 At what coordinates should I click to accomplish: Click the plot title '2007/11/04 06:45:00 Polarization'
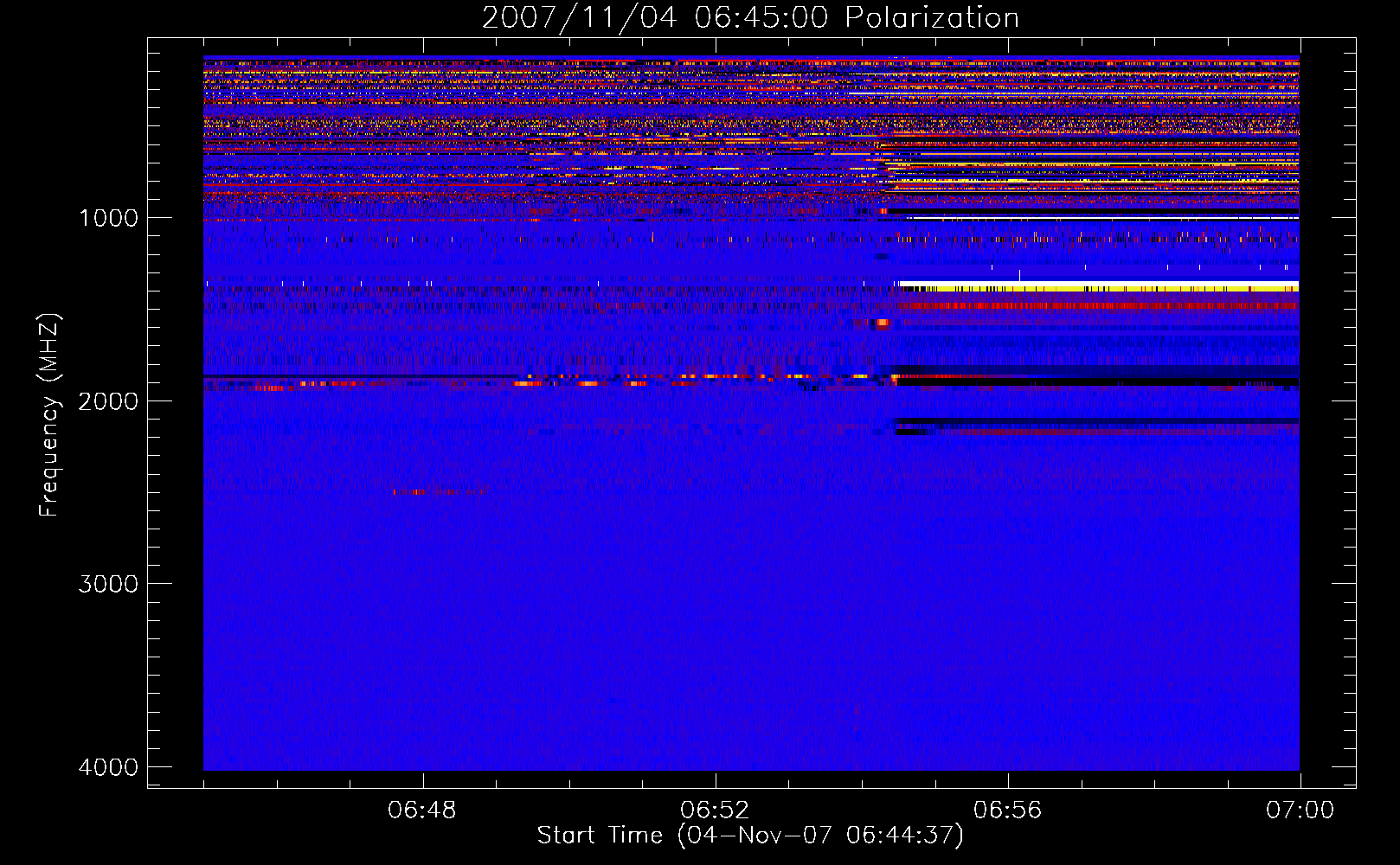pos(750,17)
